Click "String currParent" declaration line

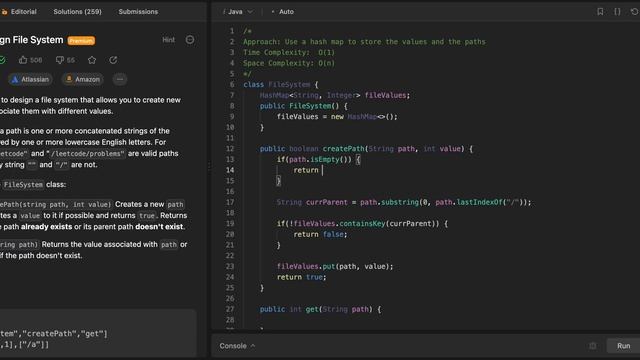point(404,202)
